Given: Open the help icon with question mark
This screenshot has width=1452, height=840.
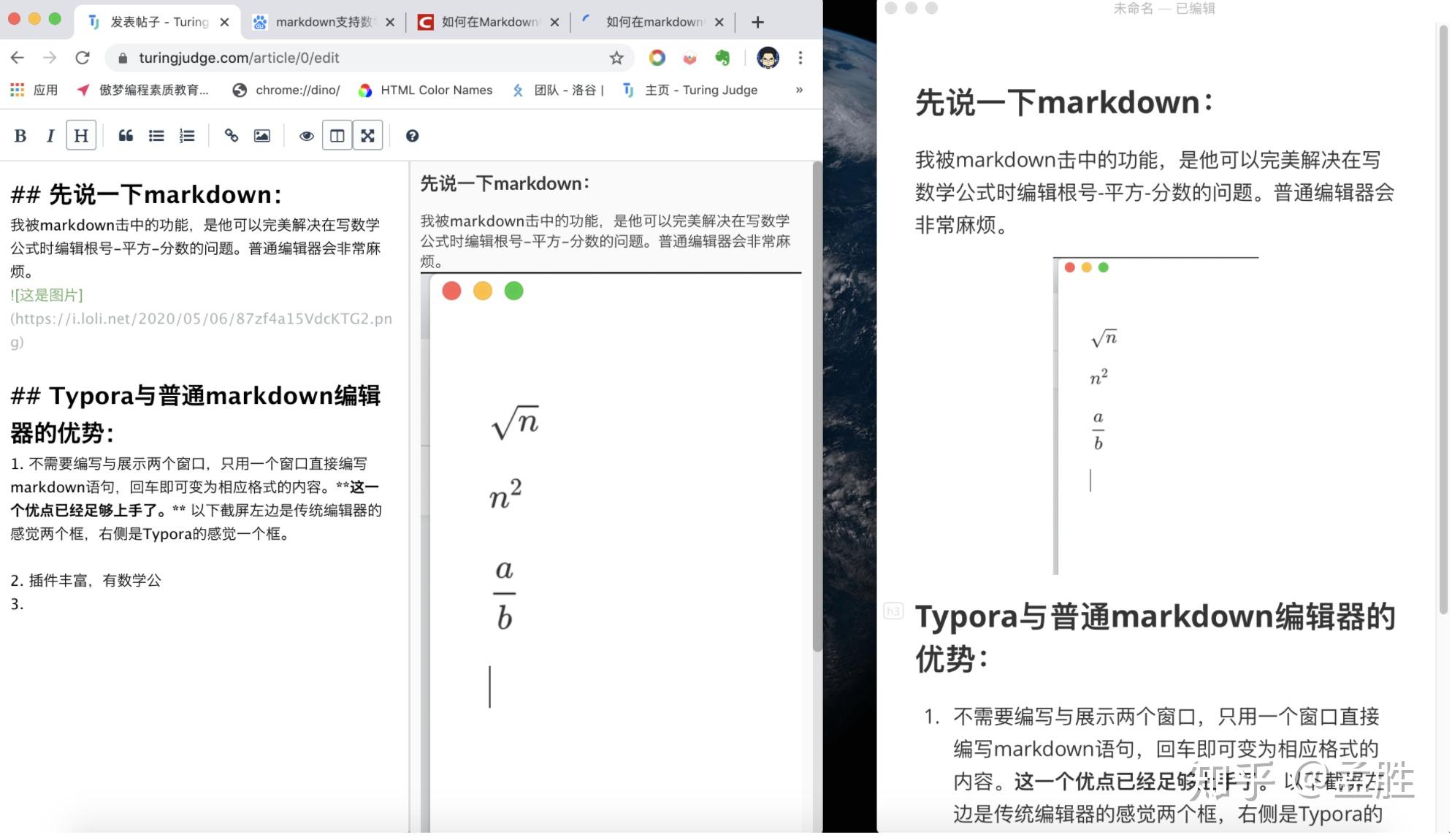Looking at the screenshot, I should coord(413,135).
